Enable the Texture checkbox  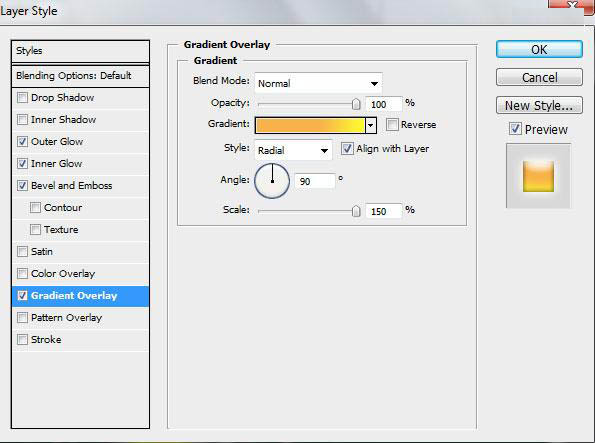35,230
